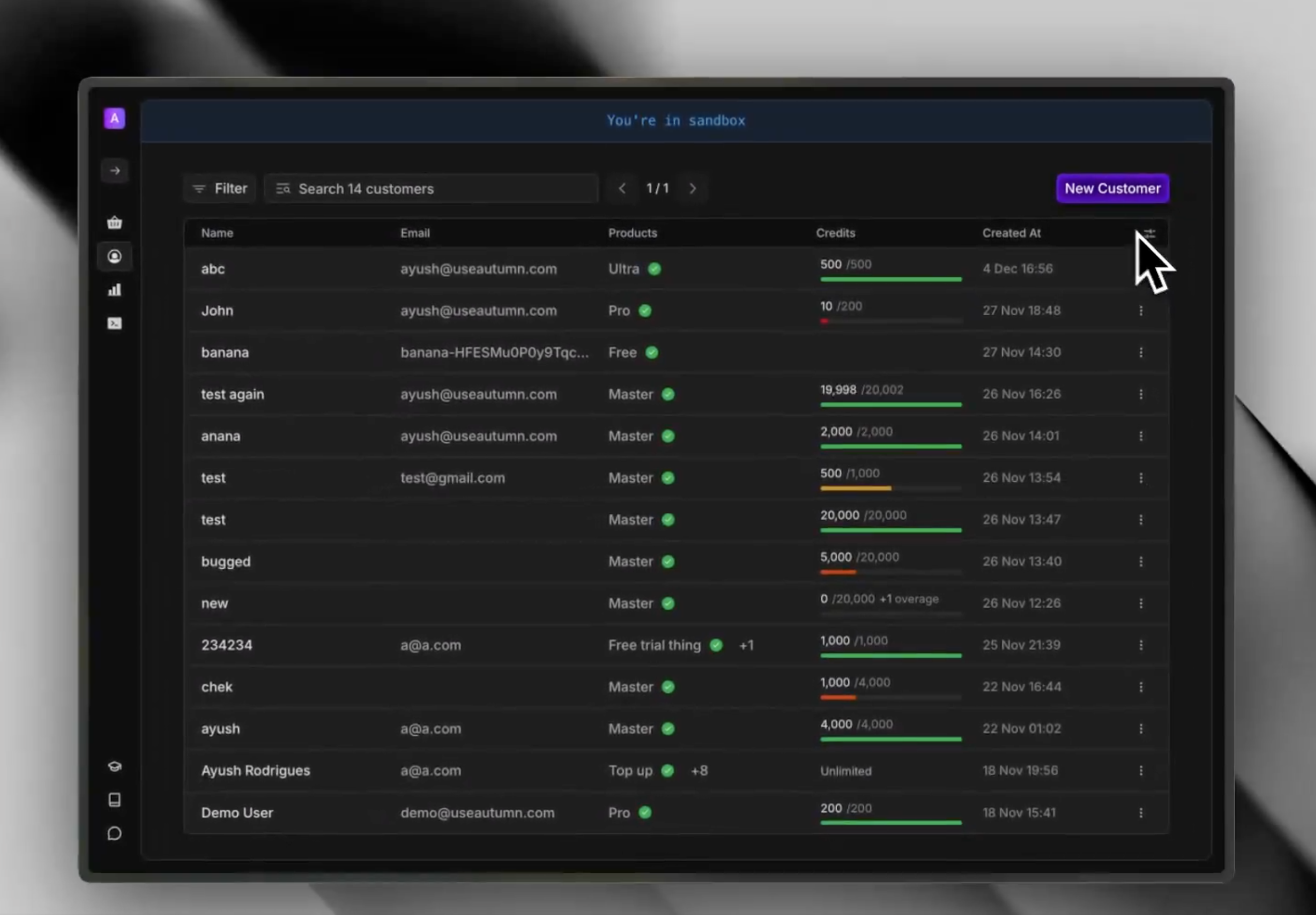Click the Created At column header
This screenshot has width=1316, height=915.
(x=1011, y=233)
